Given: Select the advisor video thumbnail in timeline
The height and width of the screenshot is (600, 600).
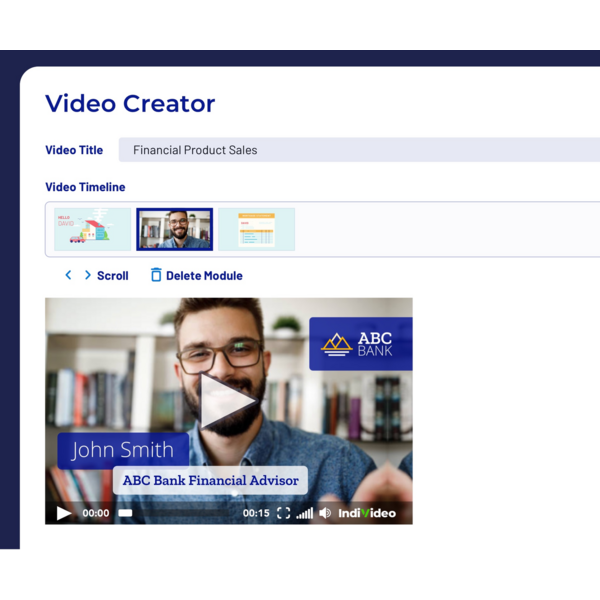Looking at the screenshot, I should (174, 229).
